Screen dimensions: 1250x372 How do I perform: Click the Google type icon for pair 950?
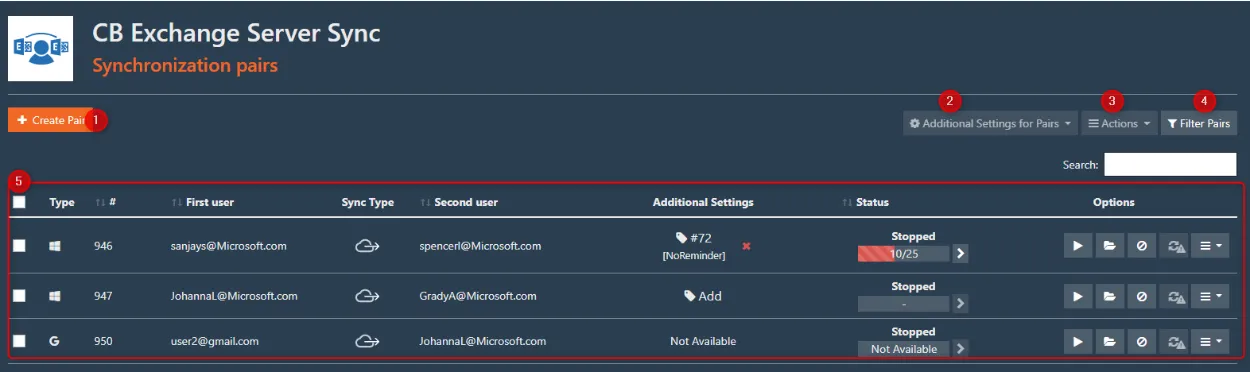point(55,341)
